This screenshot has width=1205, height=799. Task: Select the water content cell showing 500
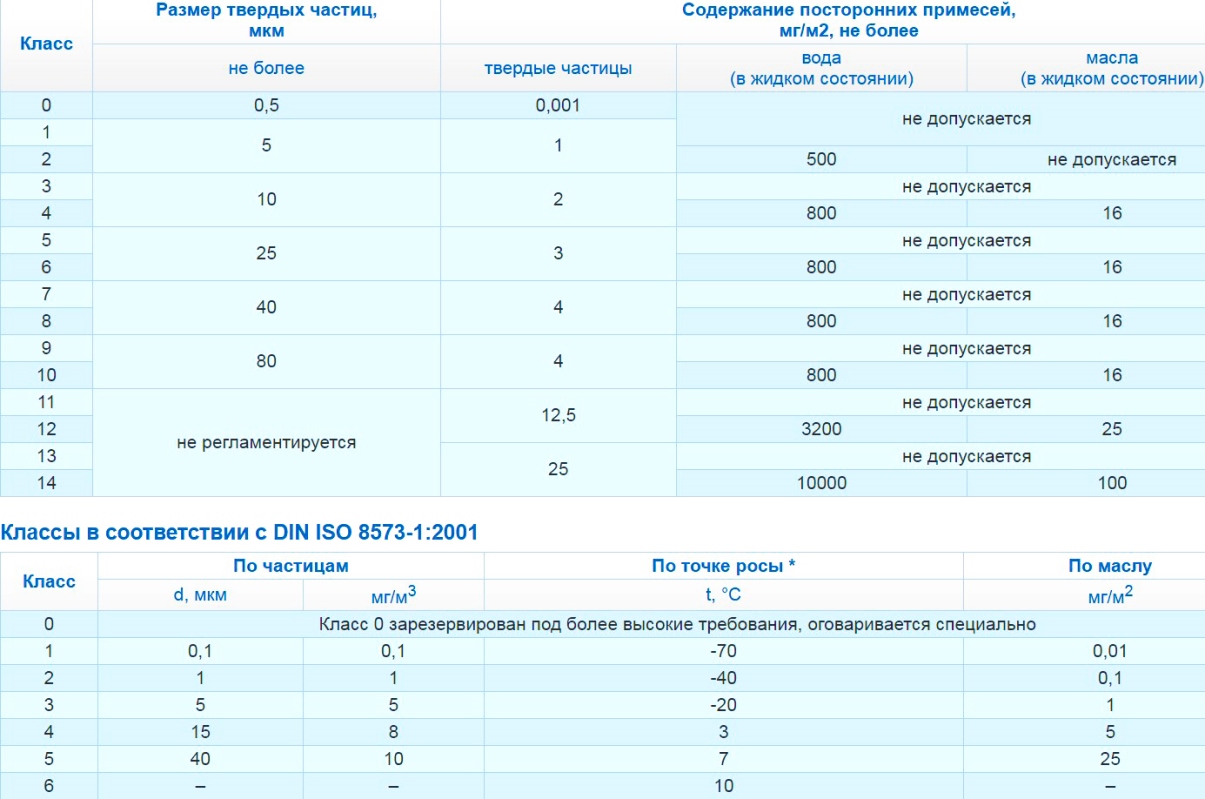821,159
